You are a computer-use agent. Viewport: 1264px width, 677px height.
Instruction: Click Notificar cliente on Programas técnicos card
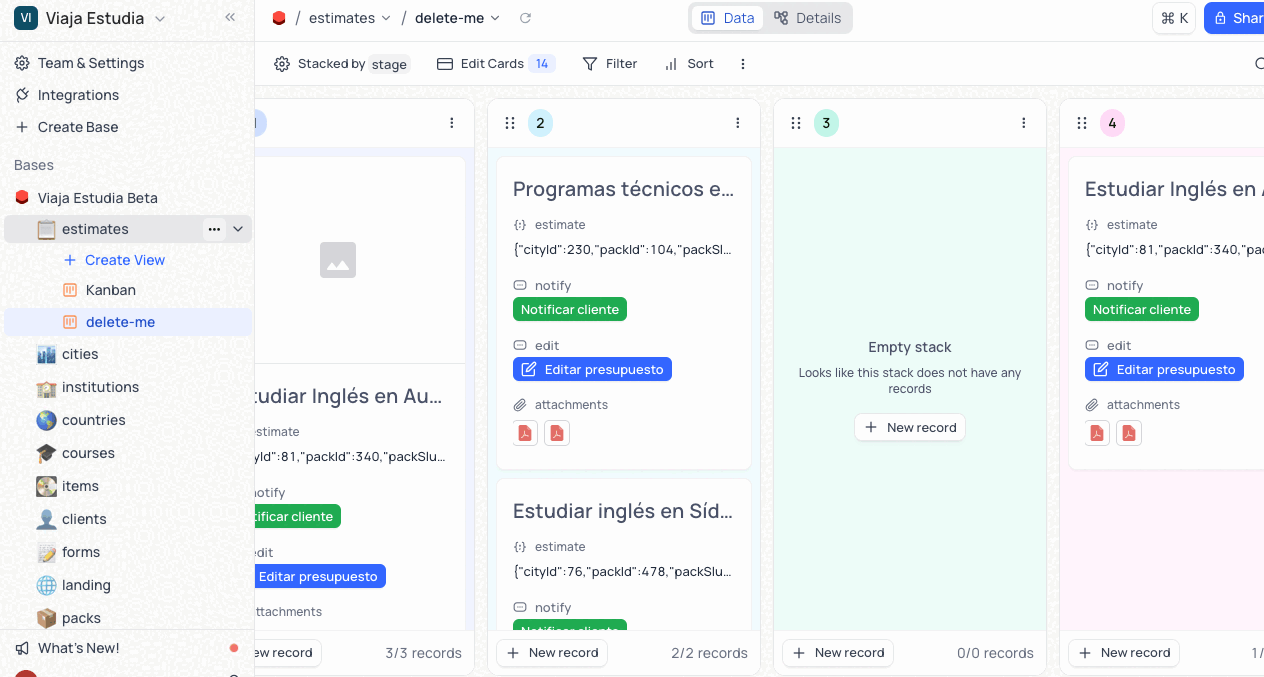point(570,309)
